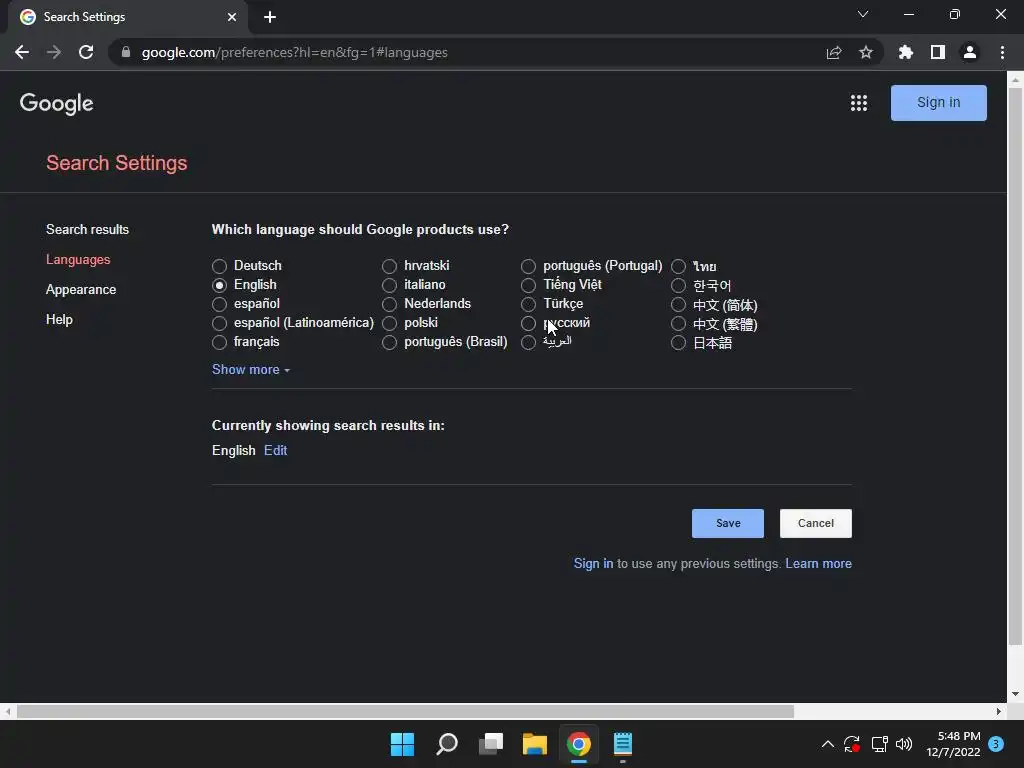
Task: Click the horizontal scrollbar thumb
Action: coord(405,711)
